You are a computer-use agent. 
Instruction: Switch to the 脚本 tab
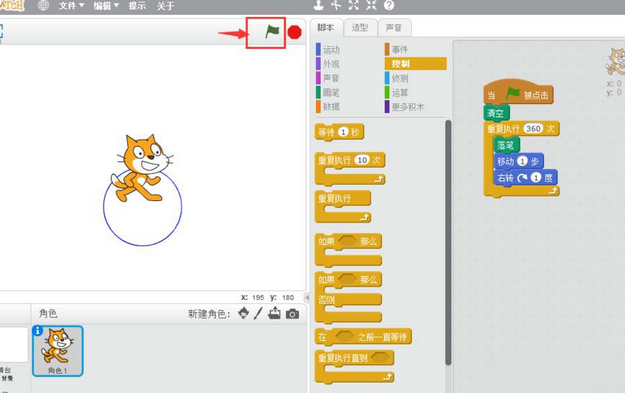pyautogui.click(x=326, y=28)
